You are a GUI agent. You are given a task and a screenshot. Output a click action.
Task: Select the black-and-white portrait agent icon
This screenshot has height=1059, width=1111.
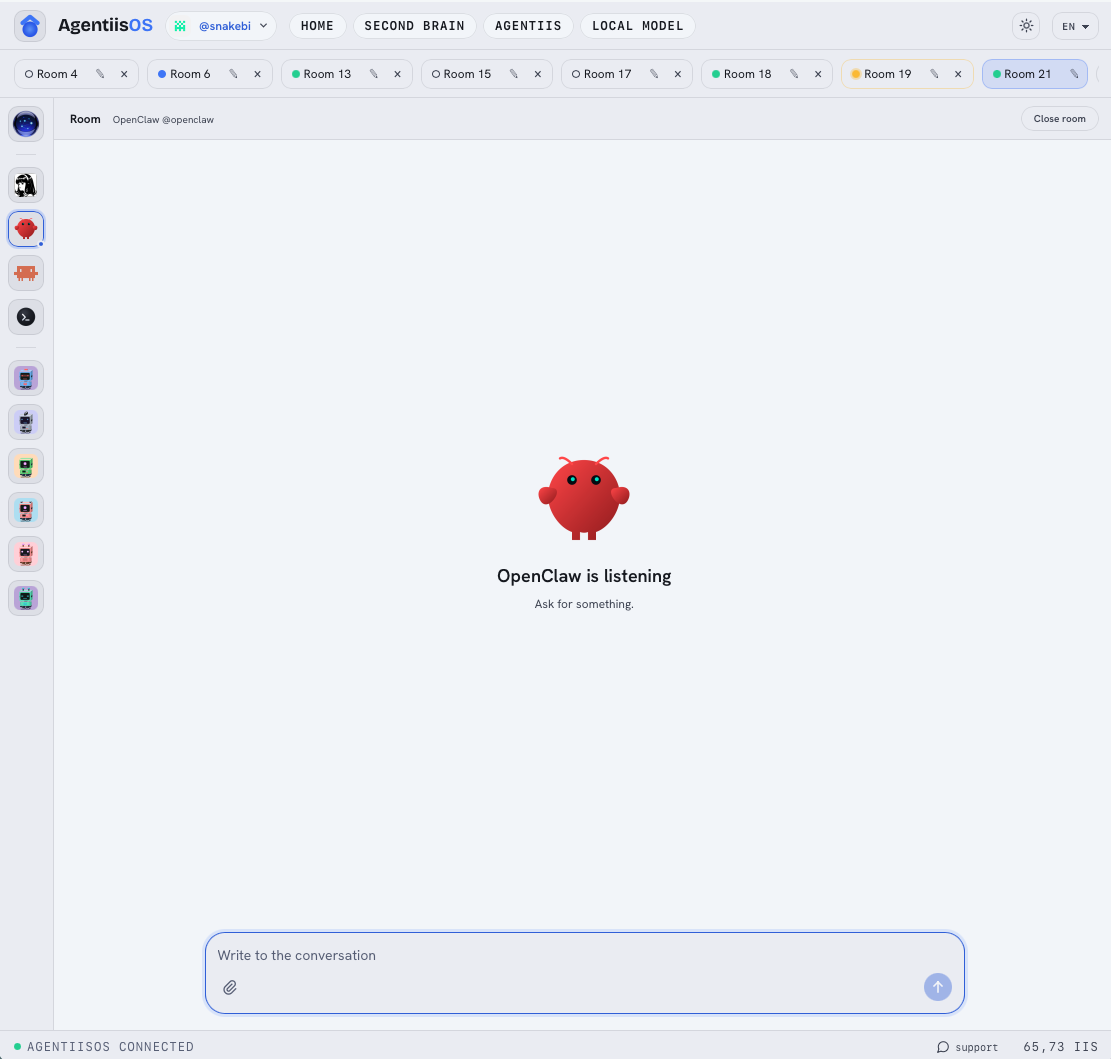tap(26, 186)
